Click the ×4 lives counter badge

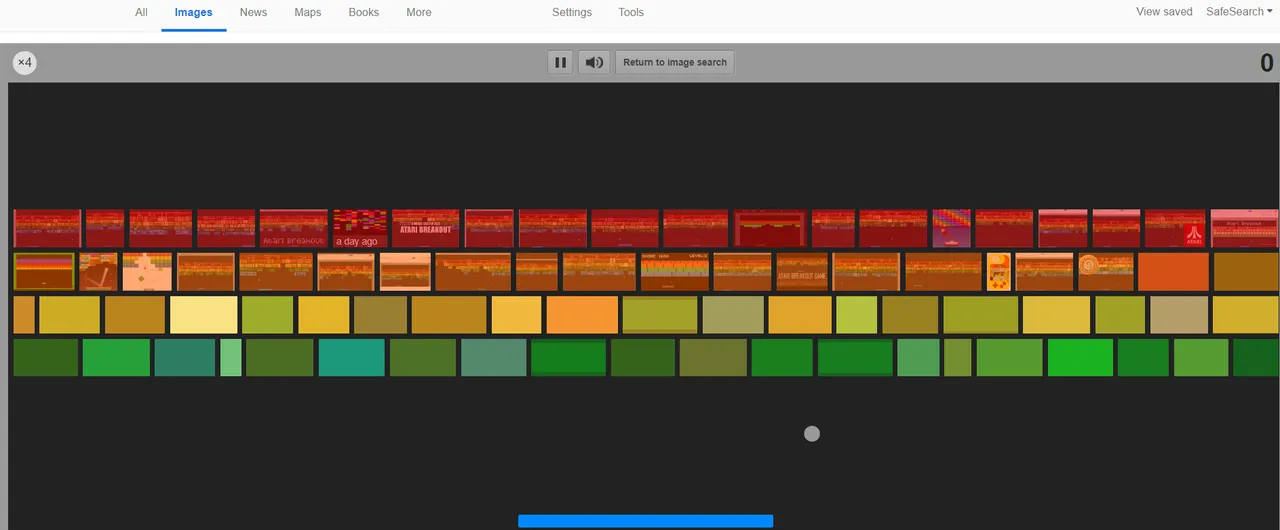point(25,62)
